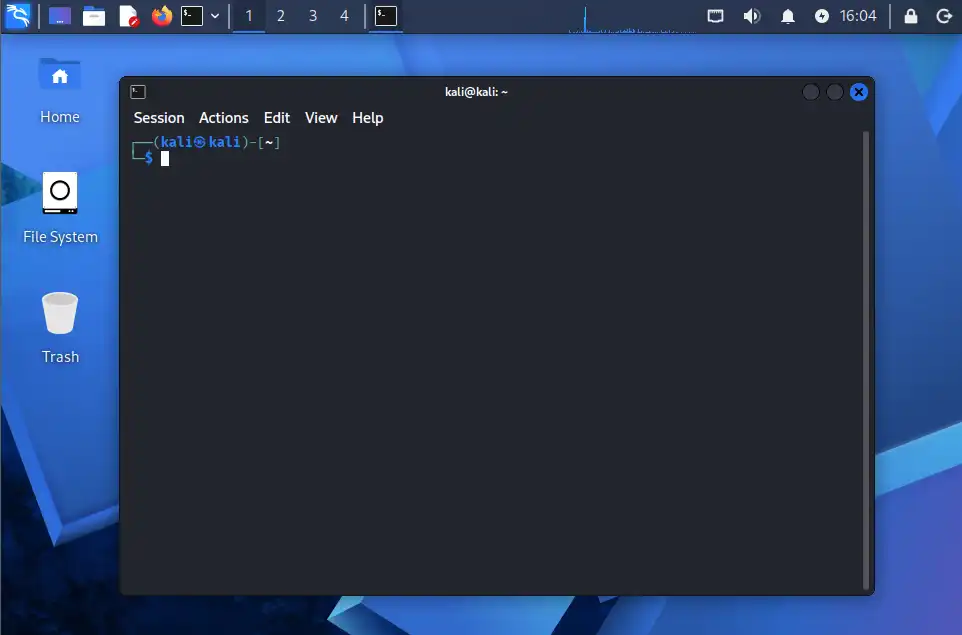
Task: Click the power manager tray icon
Action: pyautogui.click(x=822, y=16)
